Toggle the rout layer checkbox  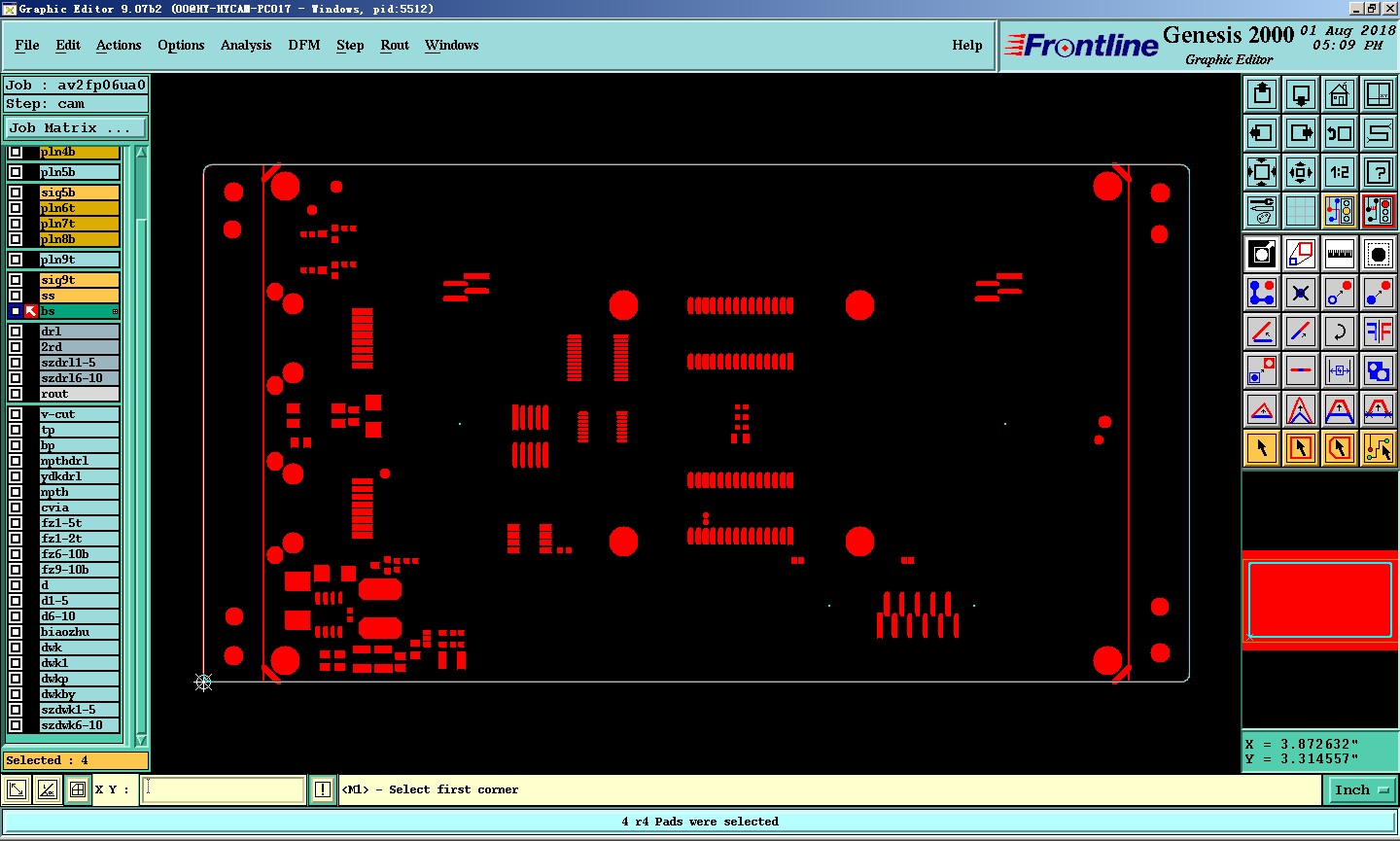click(16, 394)
